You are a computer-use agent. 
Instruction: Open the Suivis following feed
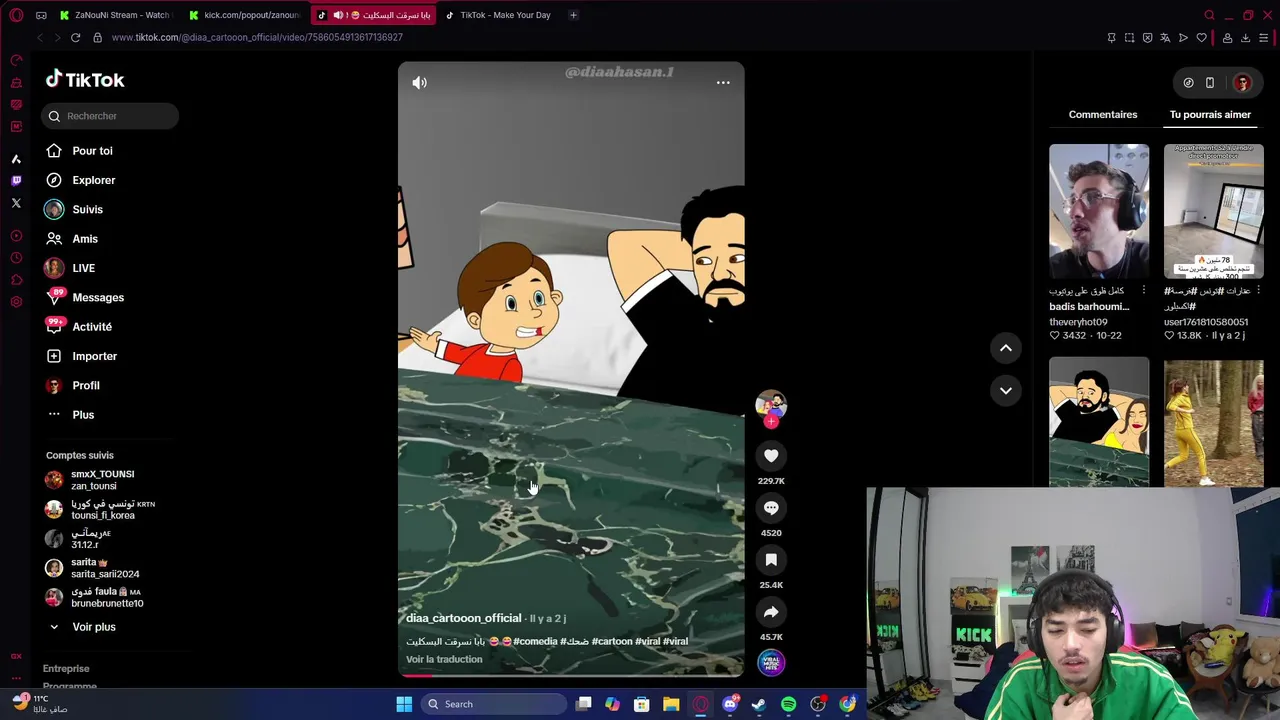coord(74,209)
